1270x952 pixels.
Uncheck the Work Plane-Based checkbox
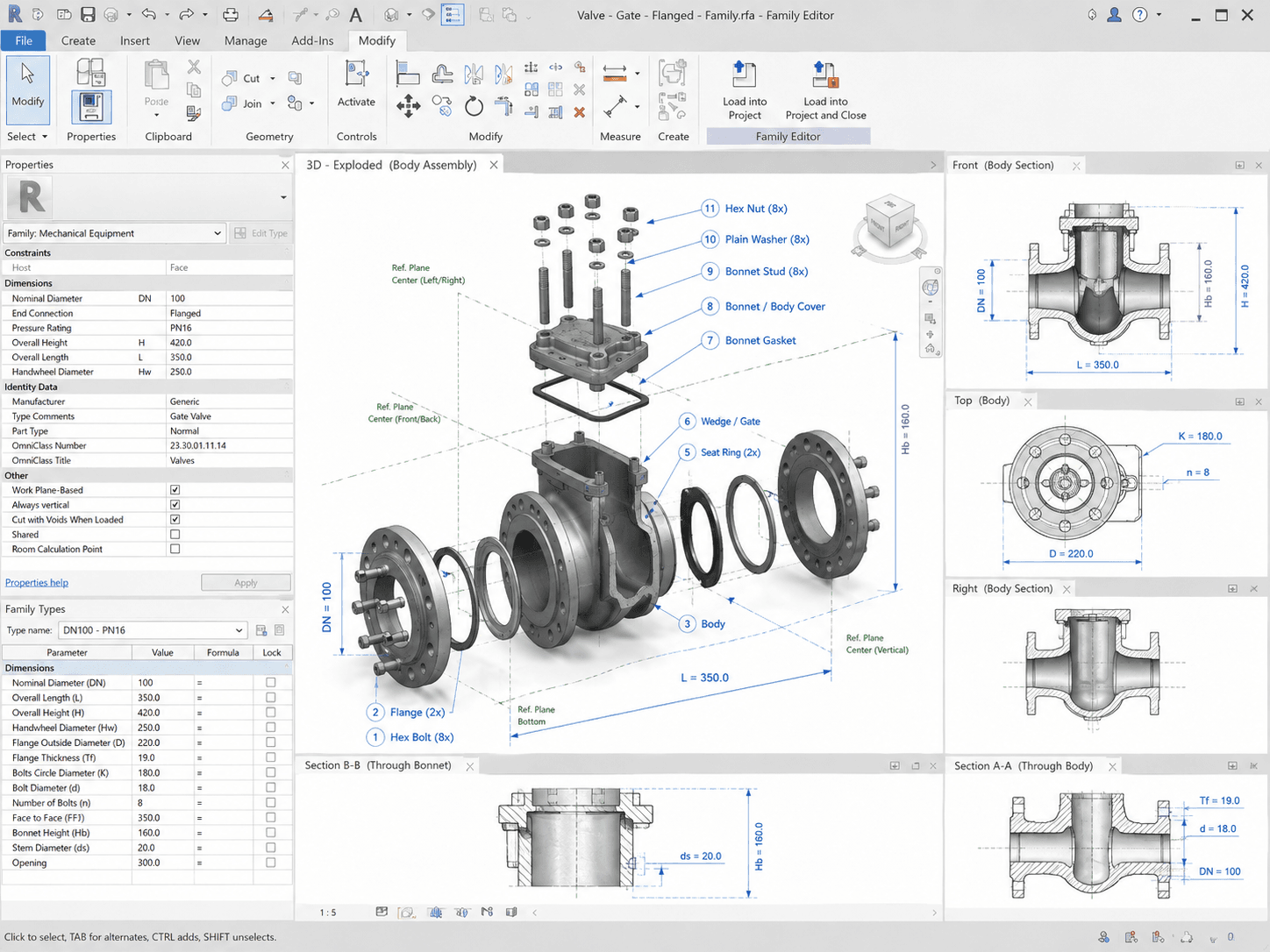click(175, 490)
